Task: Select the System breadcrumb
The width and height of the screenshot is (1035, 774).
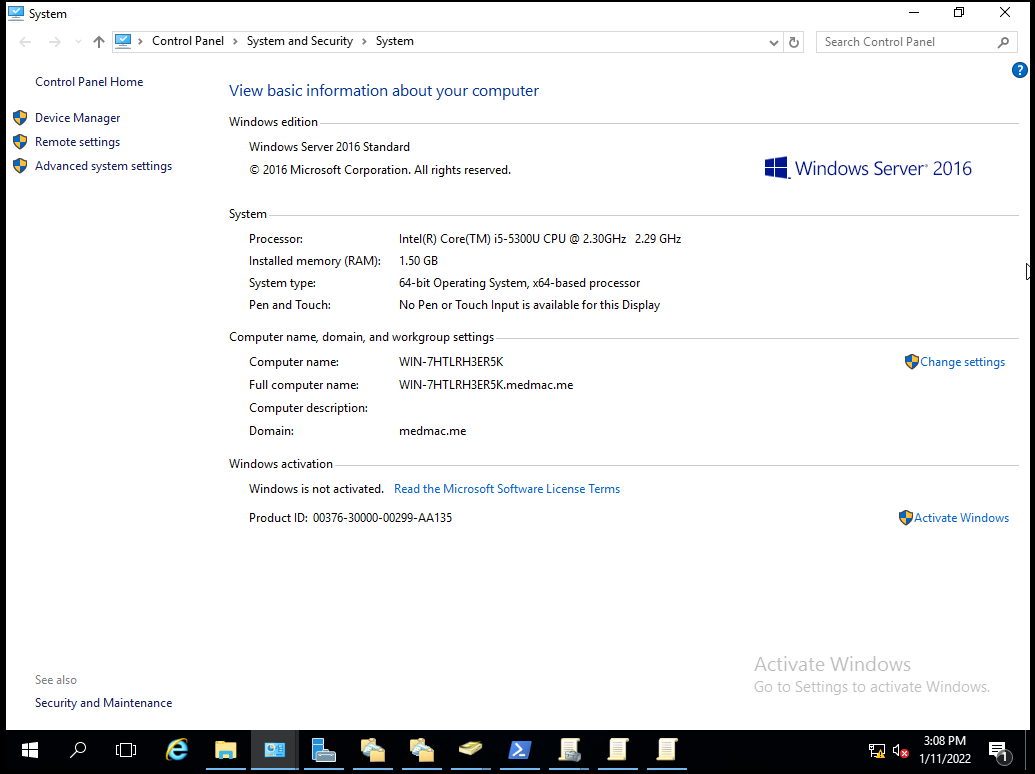Action: 395,41
